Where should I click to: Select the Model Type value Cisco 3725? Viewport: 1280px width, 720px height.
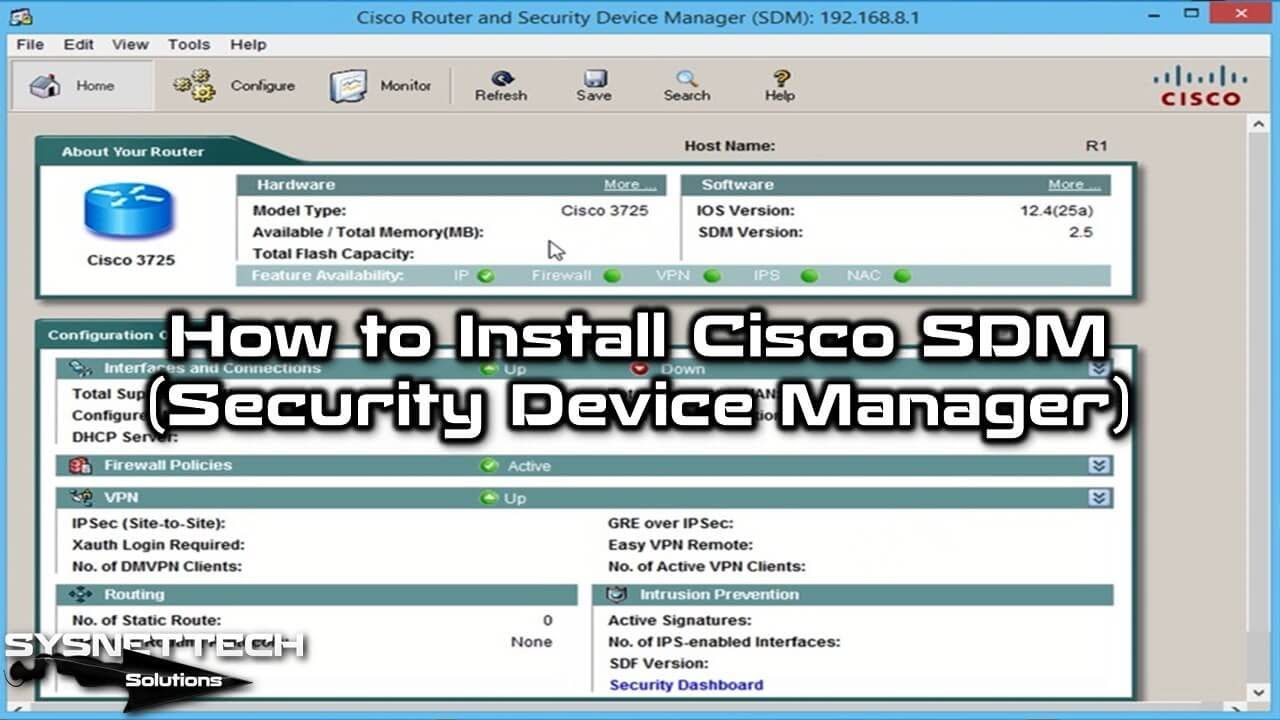(604, 211)
